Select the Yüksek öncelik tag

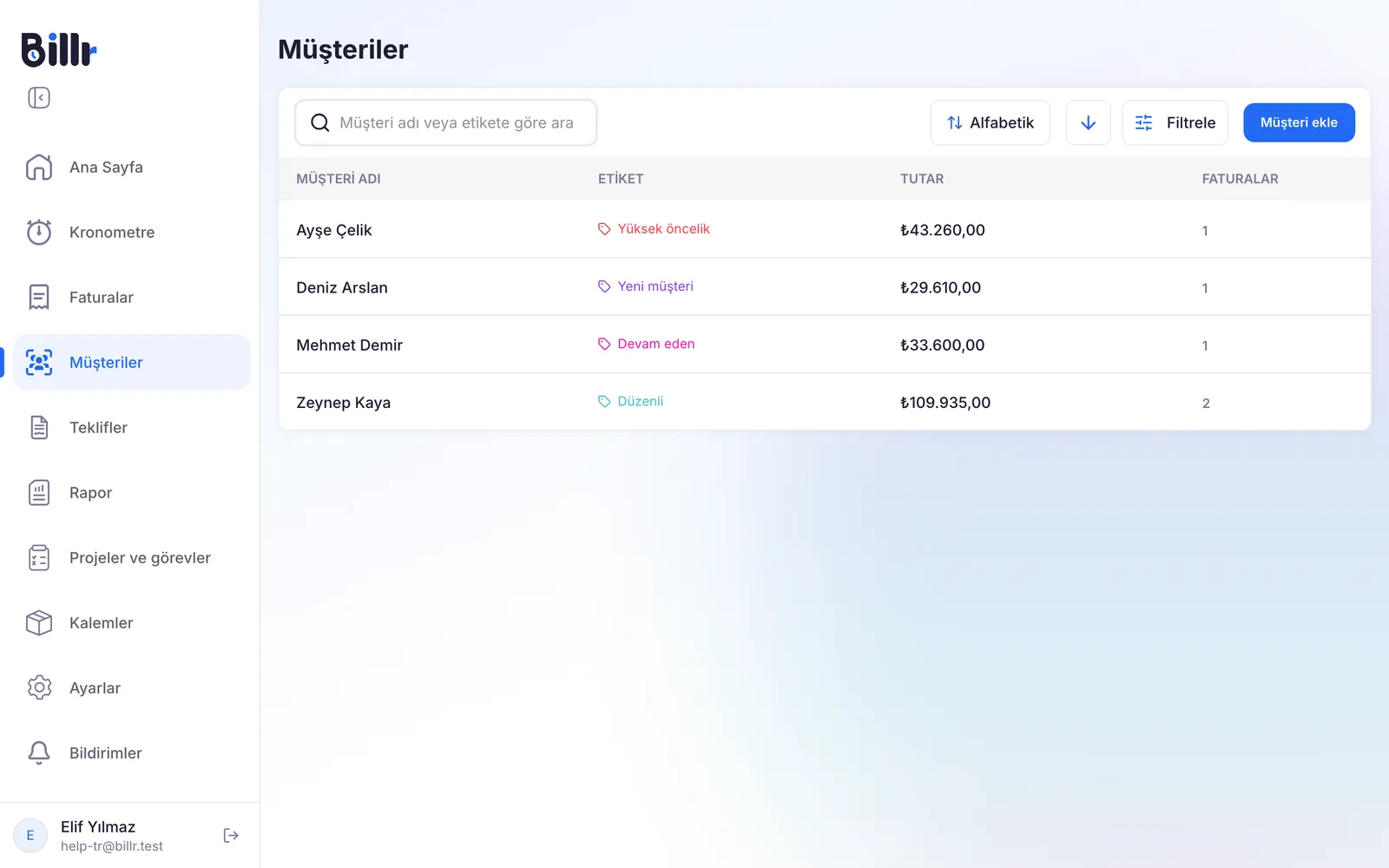tap(654, 229)
